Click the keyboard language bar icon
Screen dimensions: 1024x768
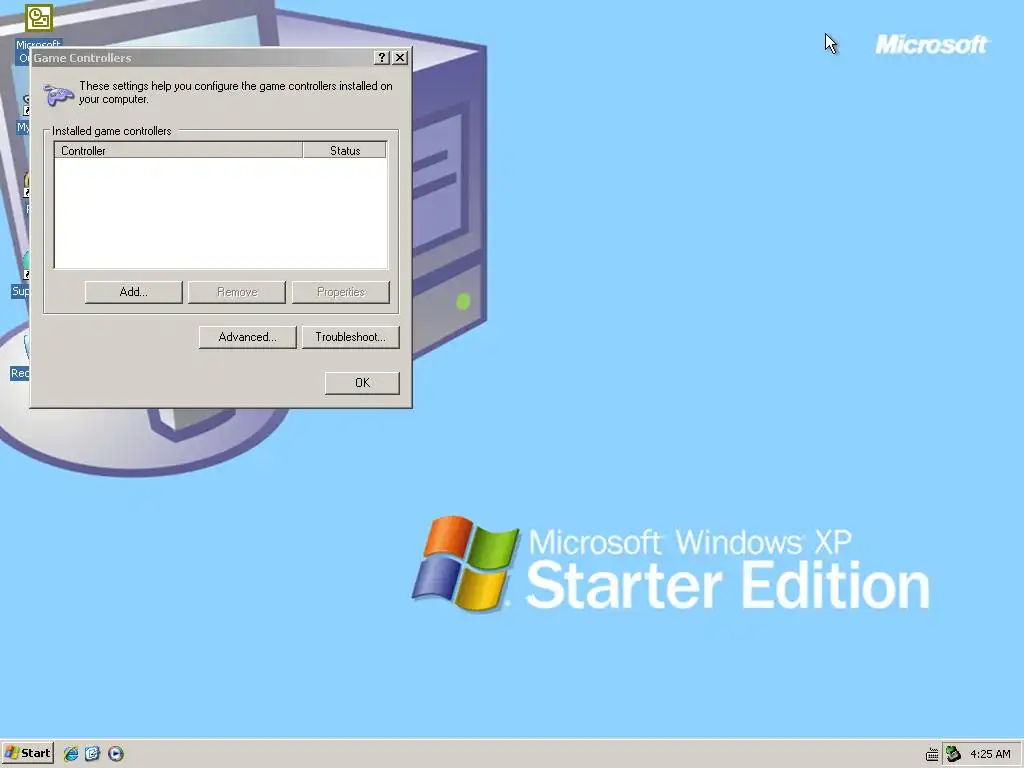932,754
